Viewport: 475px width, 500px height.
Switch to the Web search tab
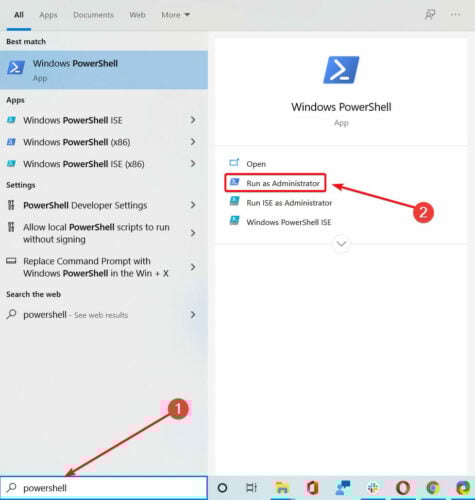click(137, 15)
